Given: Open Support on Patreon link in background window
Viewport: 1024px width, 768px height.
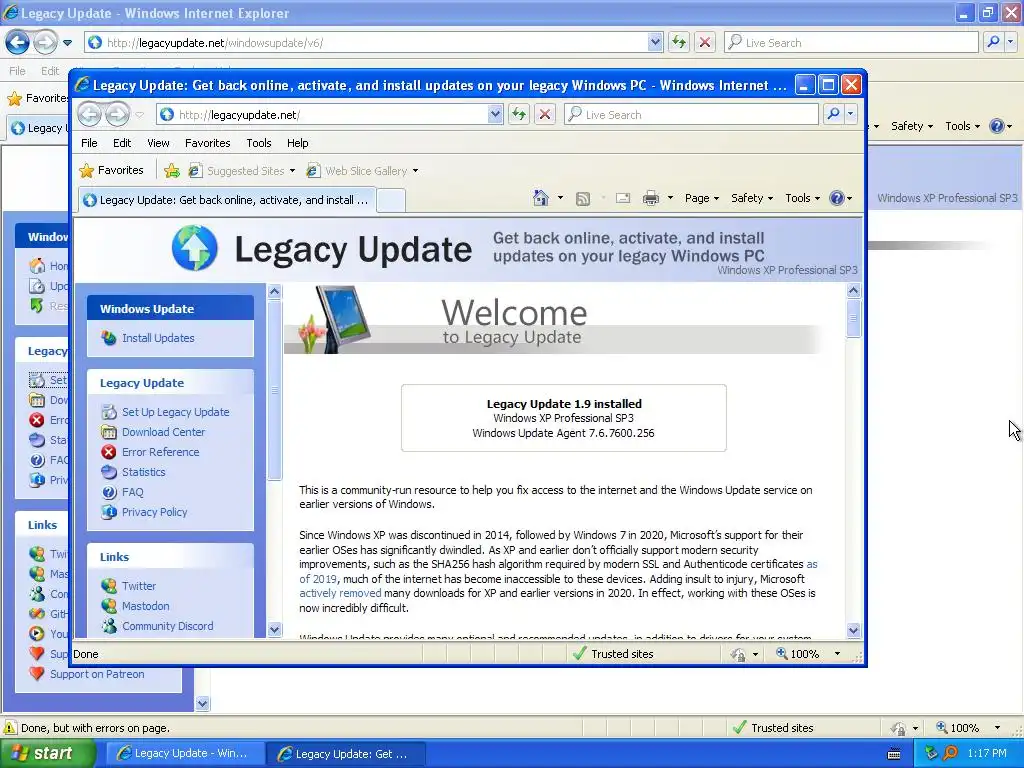Looking at the screenshot, I should click(x=97, y=674).
